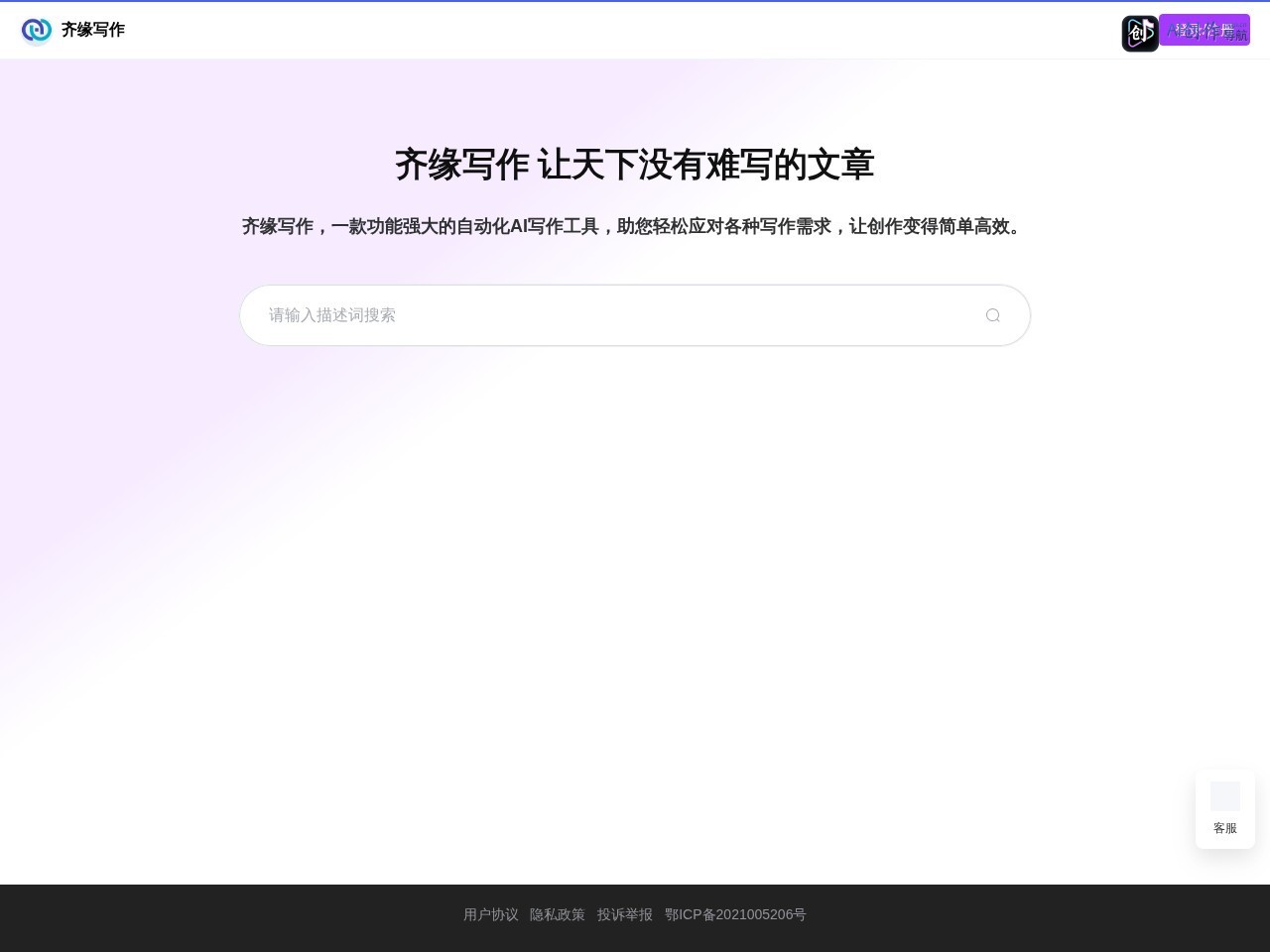Click the purple button in the header
This screenshot has height=952, width=1270.
[x=1205, y=30]
